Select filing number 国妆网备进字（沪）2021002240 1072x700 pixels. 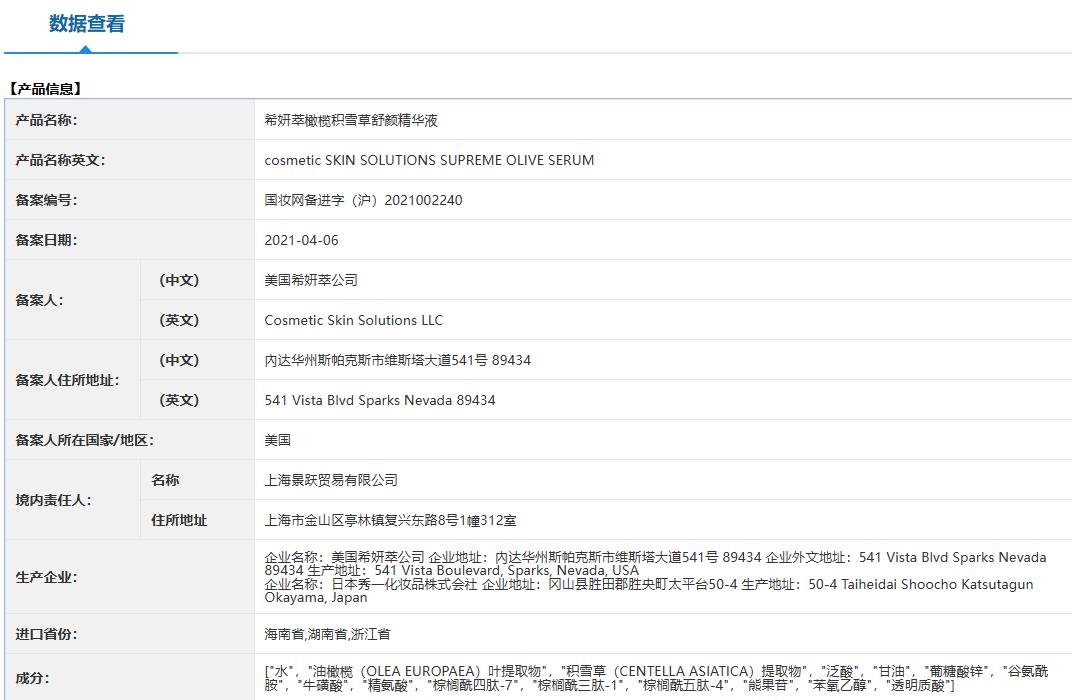click(363, 200)
